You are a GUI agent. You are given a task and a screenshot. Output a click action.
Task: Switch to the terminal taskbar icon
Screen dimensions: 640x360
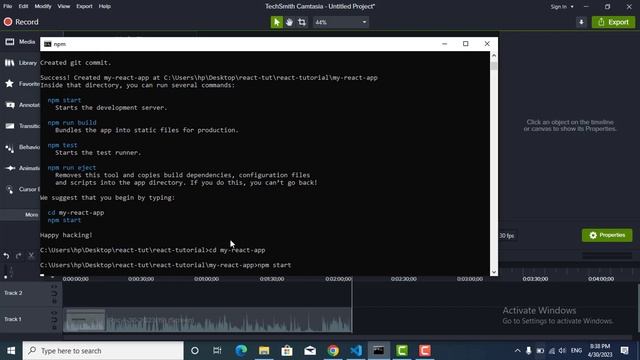379,351
